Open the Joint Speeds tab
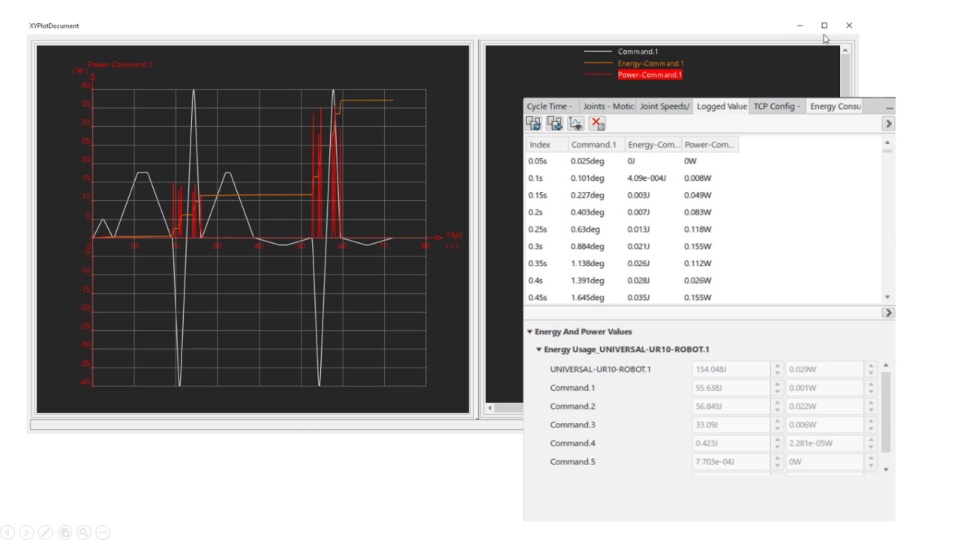960x540 pixels. point(664,107)
